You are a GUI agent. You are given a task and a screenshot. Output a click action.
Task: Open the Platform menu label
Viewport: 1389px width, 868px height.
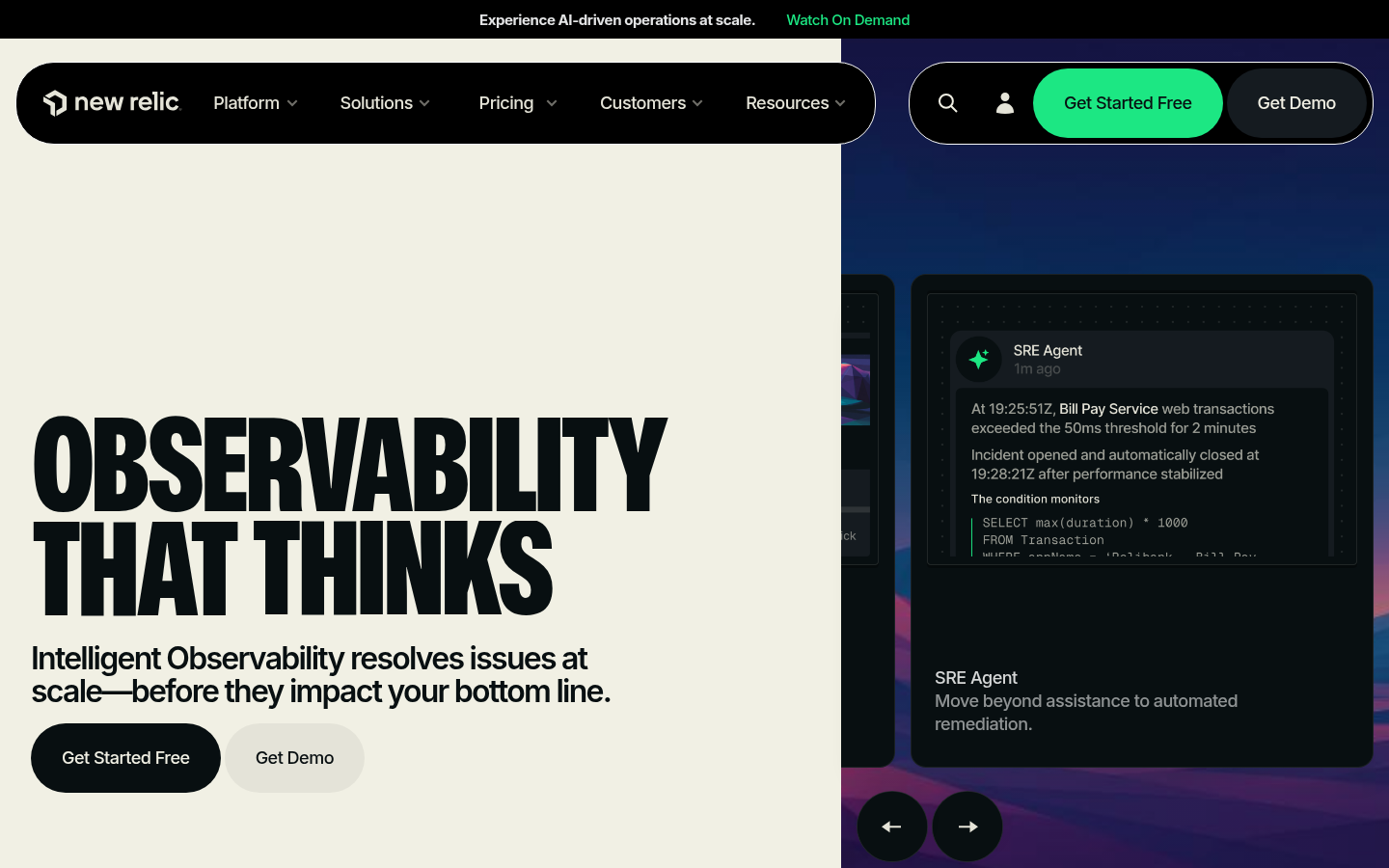click(x=246, y=103)
